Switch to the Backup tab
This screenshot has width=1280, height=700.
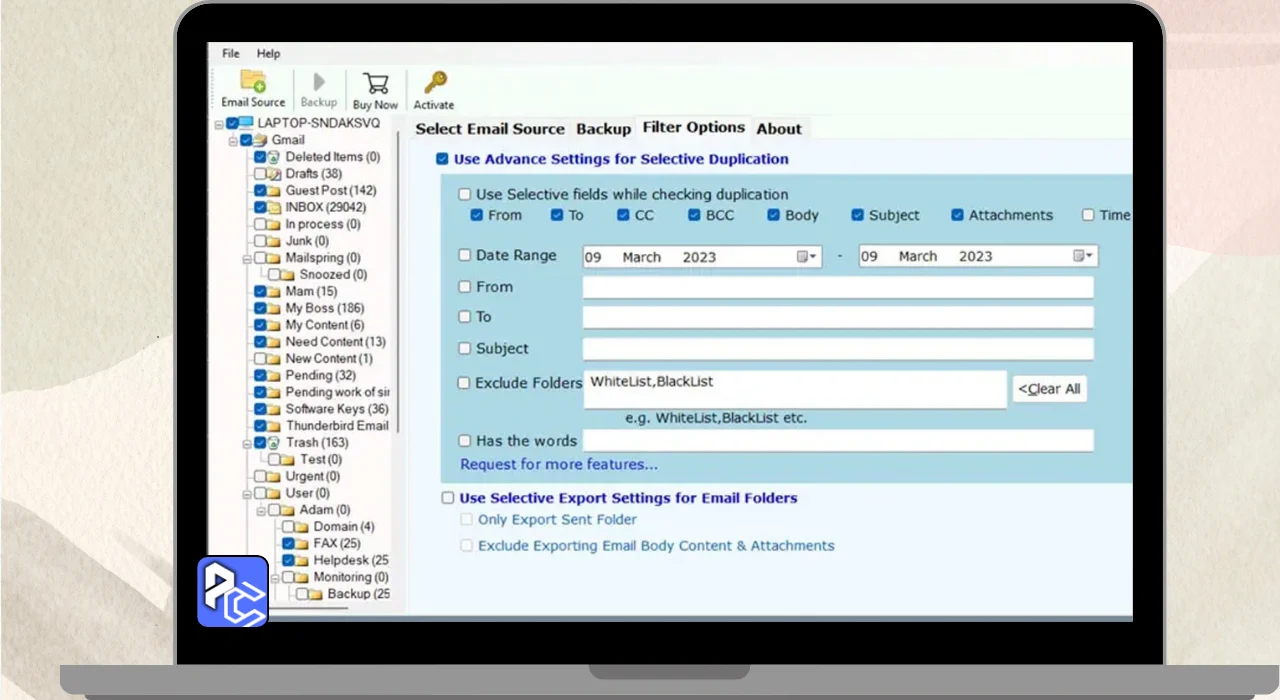pos(603,129)
